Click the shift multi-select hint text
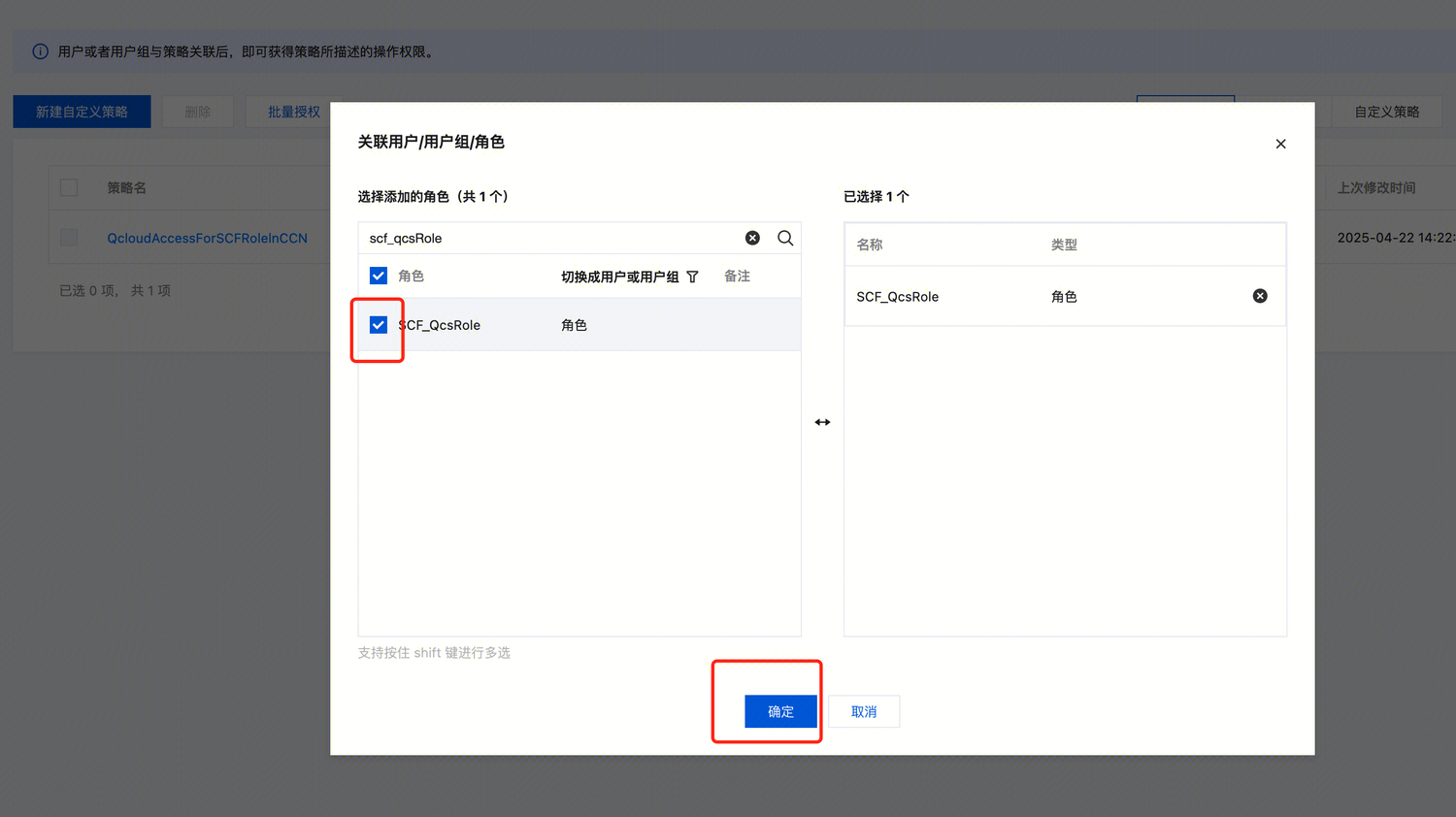This screenshot has height=817, width=1456. tap(434, 653)
